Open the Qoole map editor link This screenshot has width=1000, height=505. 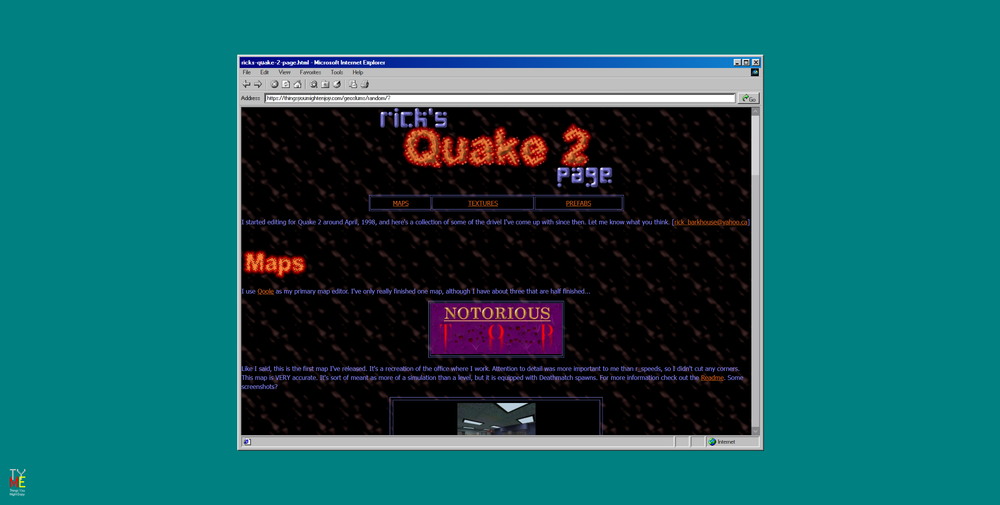(x=265, y=291)
